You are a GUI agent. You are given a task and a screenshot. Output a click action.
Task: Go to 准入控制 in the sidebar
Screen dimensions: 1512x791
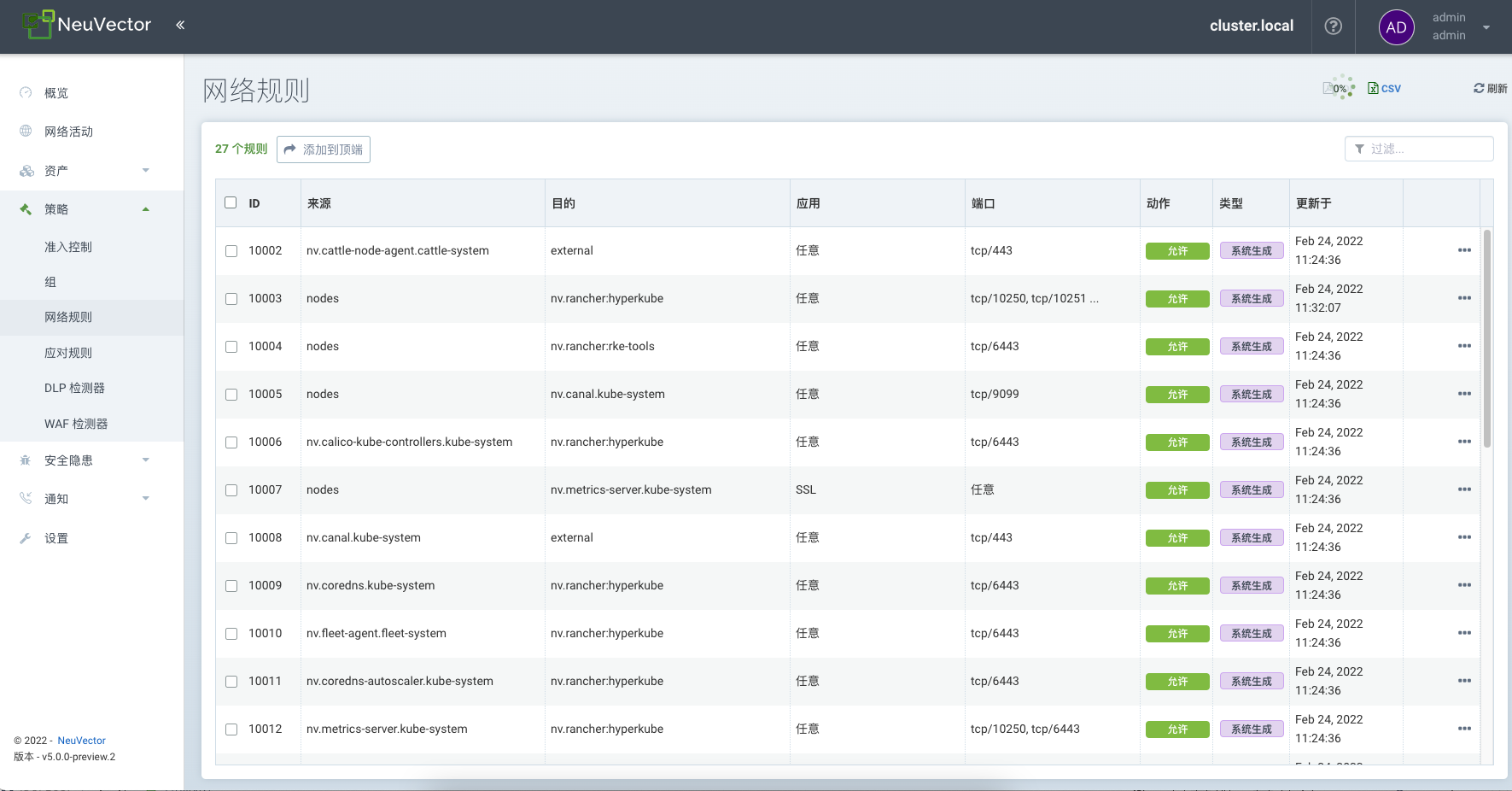click(68, 247)
